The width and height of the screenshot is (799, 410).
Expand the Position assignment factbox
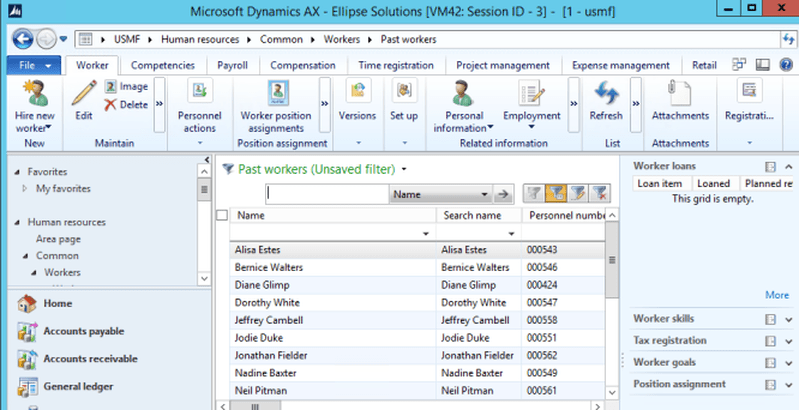tap(789, 386)
